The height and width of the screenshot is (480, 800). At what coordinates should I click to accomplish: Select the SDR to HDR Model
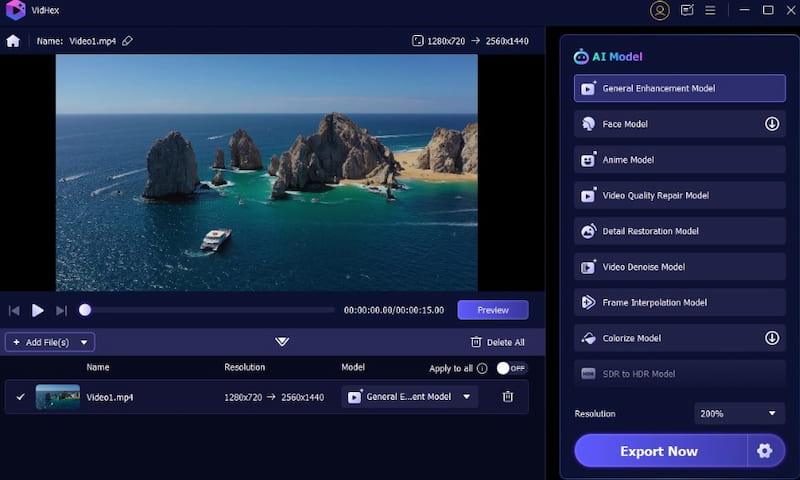[680, 374]
